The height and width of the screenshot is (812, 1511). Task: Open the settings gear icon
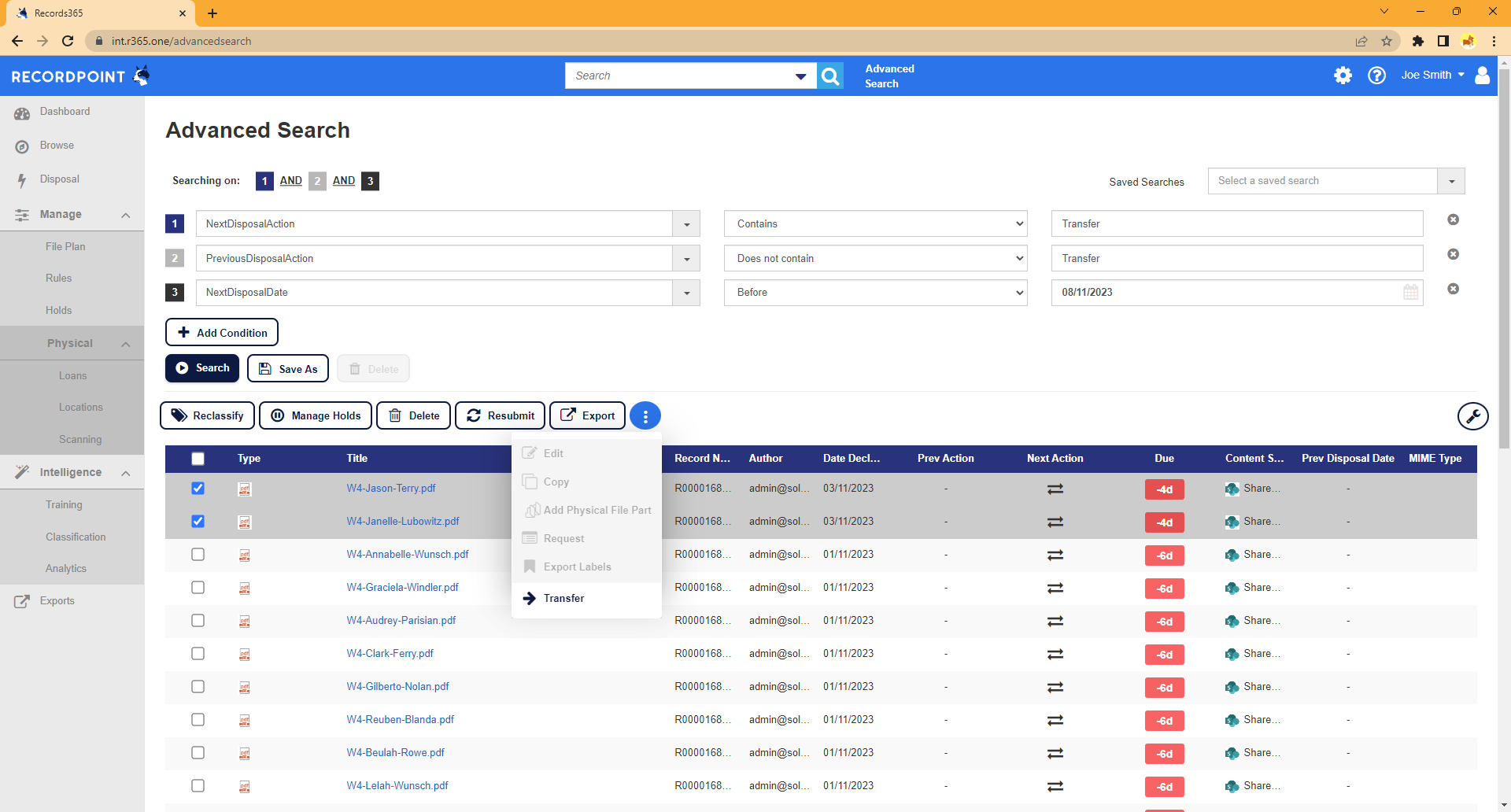[1343, 76]
